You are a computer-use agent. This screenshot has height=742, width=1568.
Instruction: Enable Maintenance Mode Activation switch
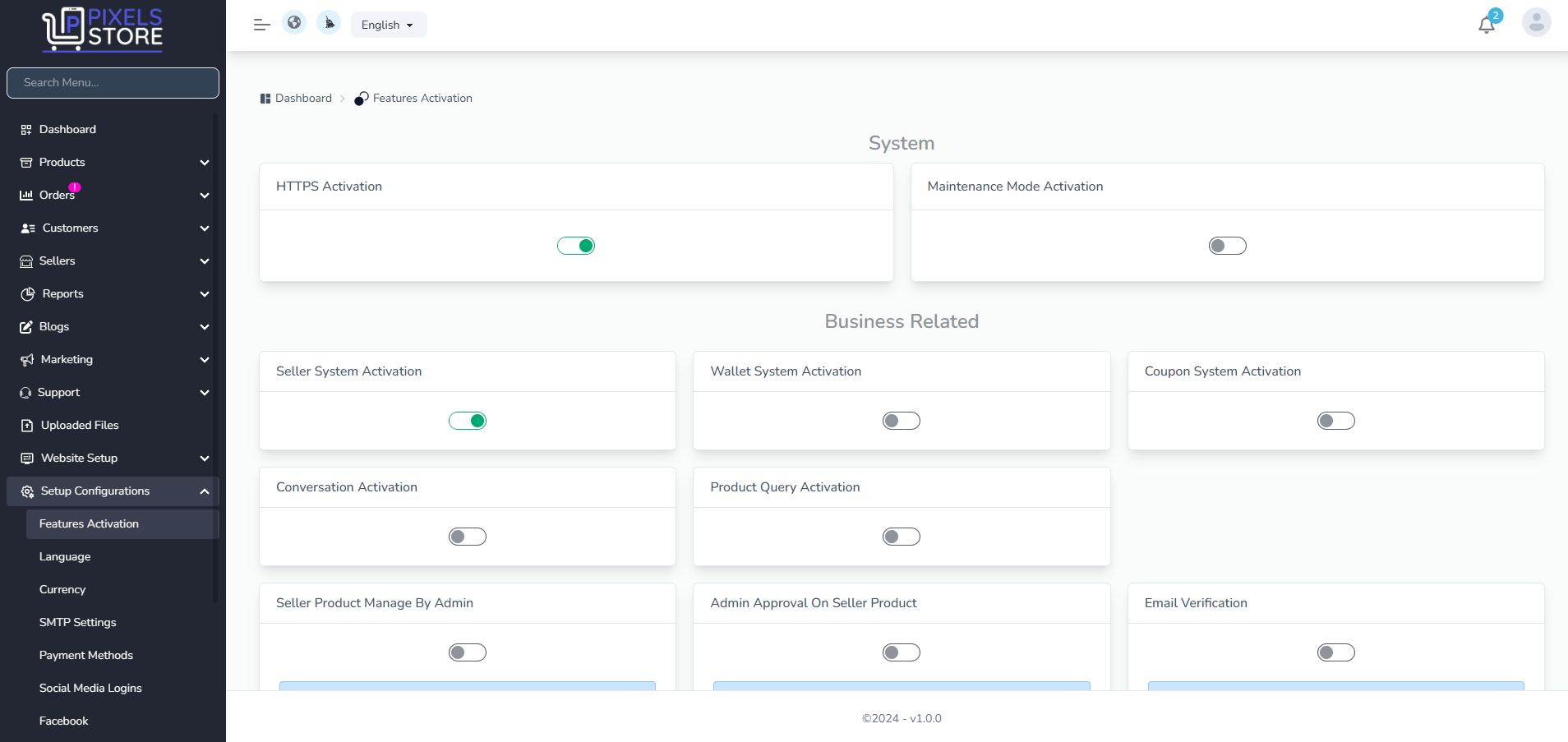tap(1227, 246)
